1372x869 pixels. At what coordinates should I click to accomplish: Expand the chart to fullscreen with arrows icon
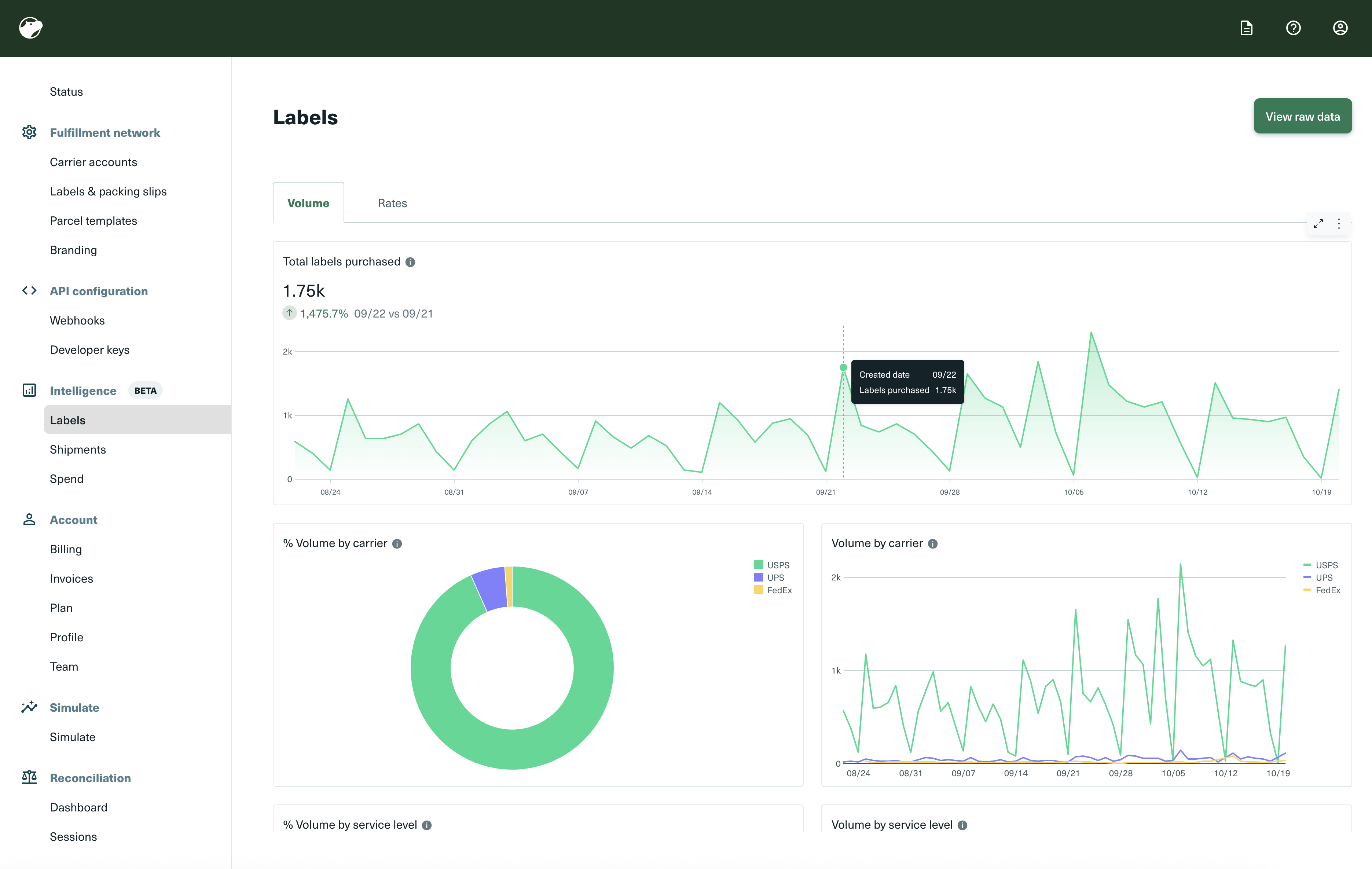click(1318, 224)
